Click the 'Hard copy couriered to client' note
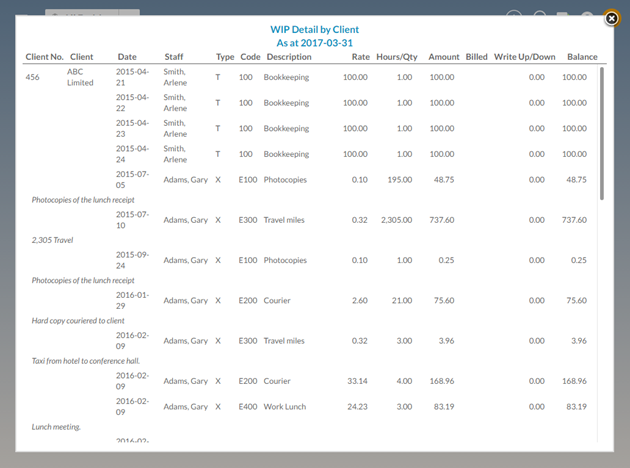This screenshot has height=468, width=630. (x=83, y=321)
